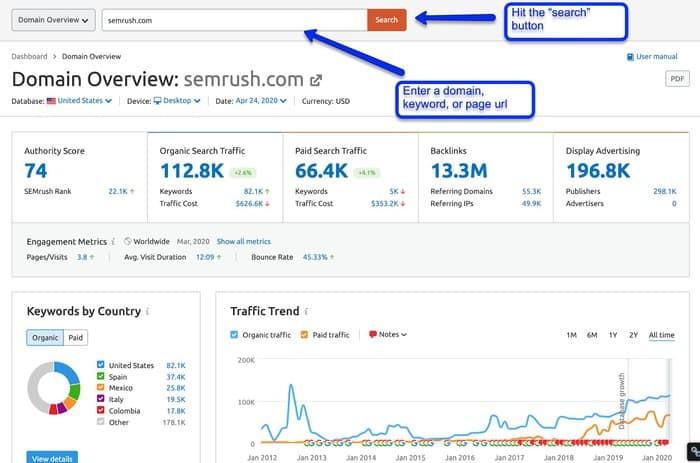Click Avg. Visit Duration value 12:09
The width and height of the screenshot is (700, 463).
pos(205,257)
